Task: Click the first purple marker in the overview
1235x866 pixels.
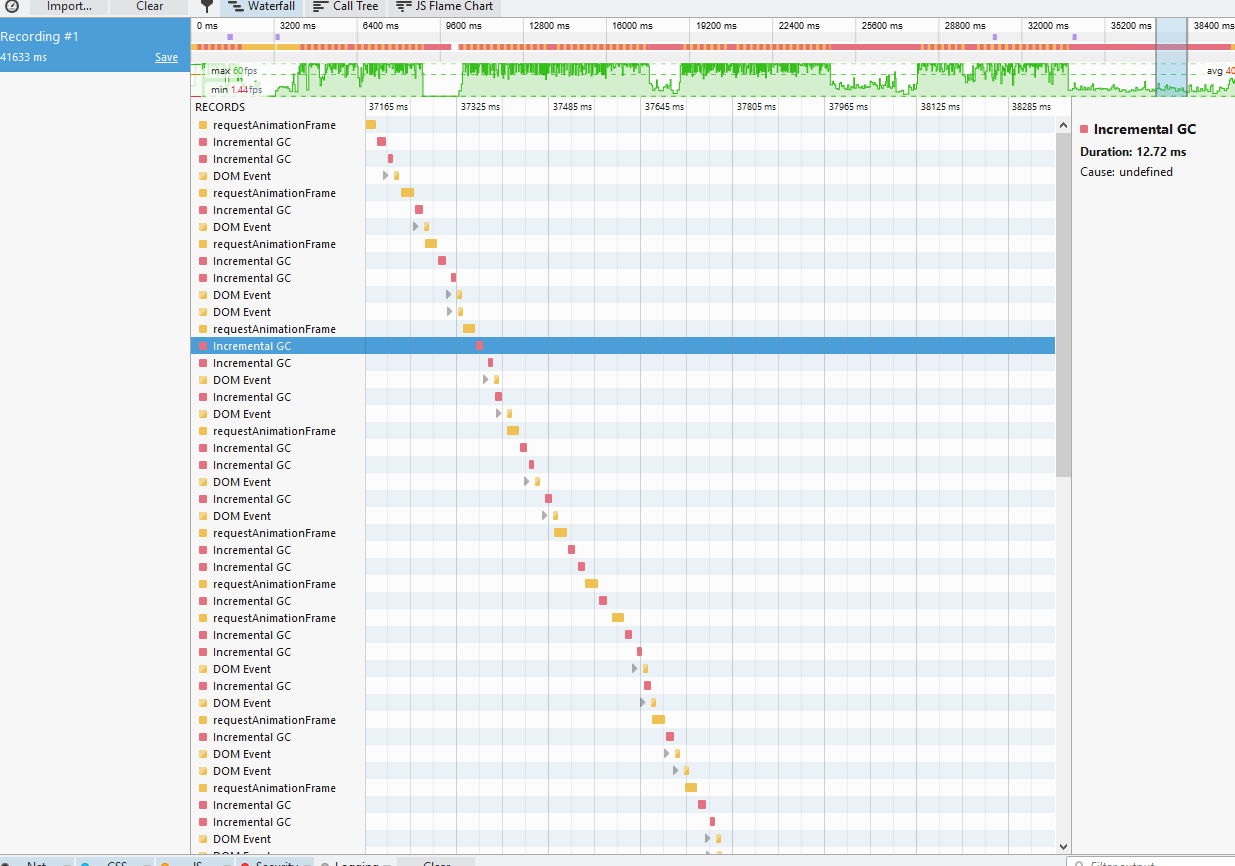Action: click(x=230, y=37)
